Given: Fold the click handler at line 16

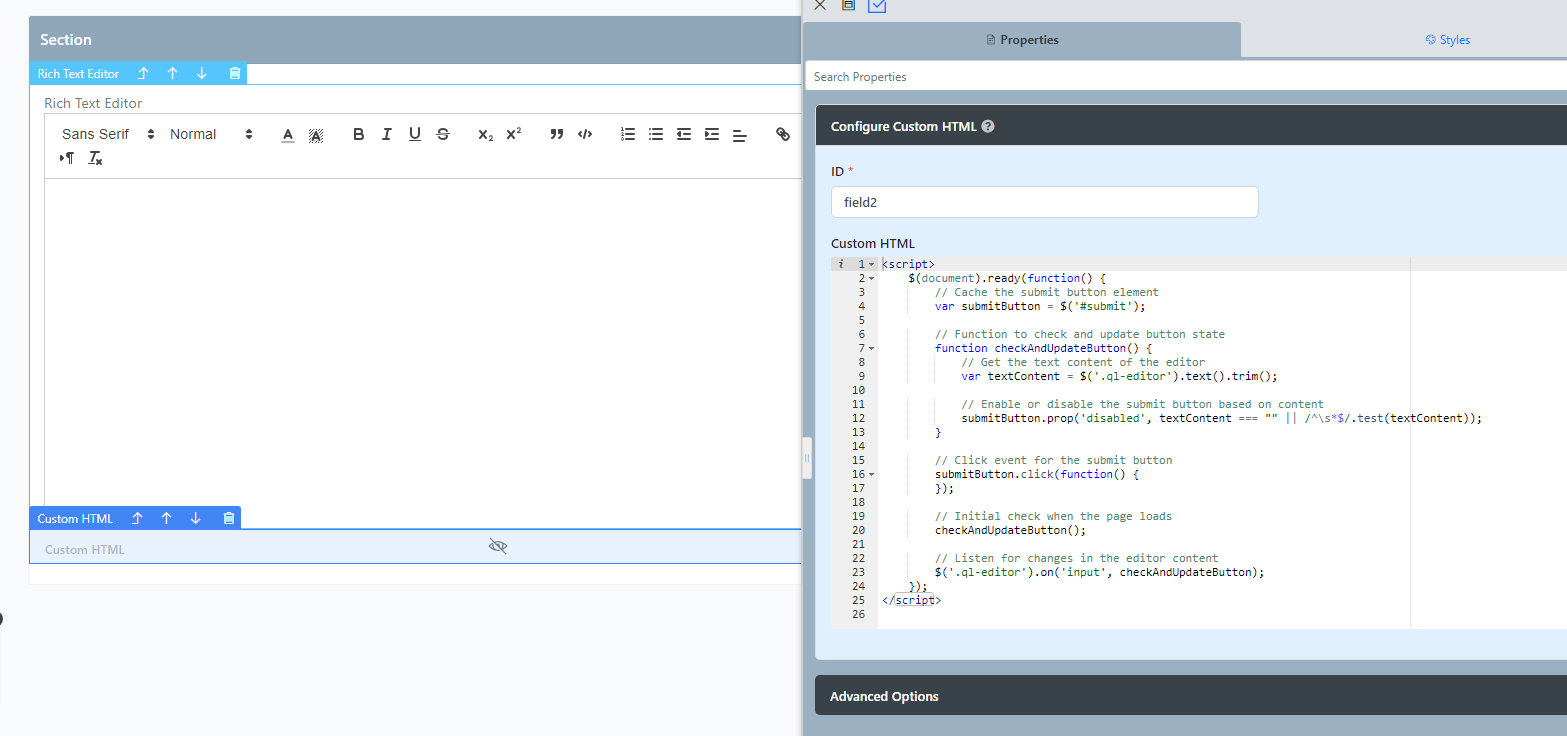Looking at the screenshot, I should (x=872, y=474).
